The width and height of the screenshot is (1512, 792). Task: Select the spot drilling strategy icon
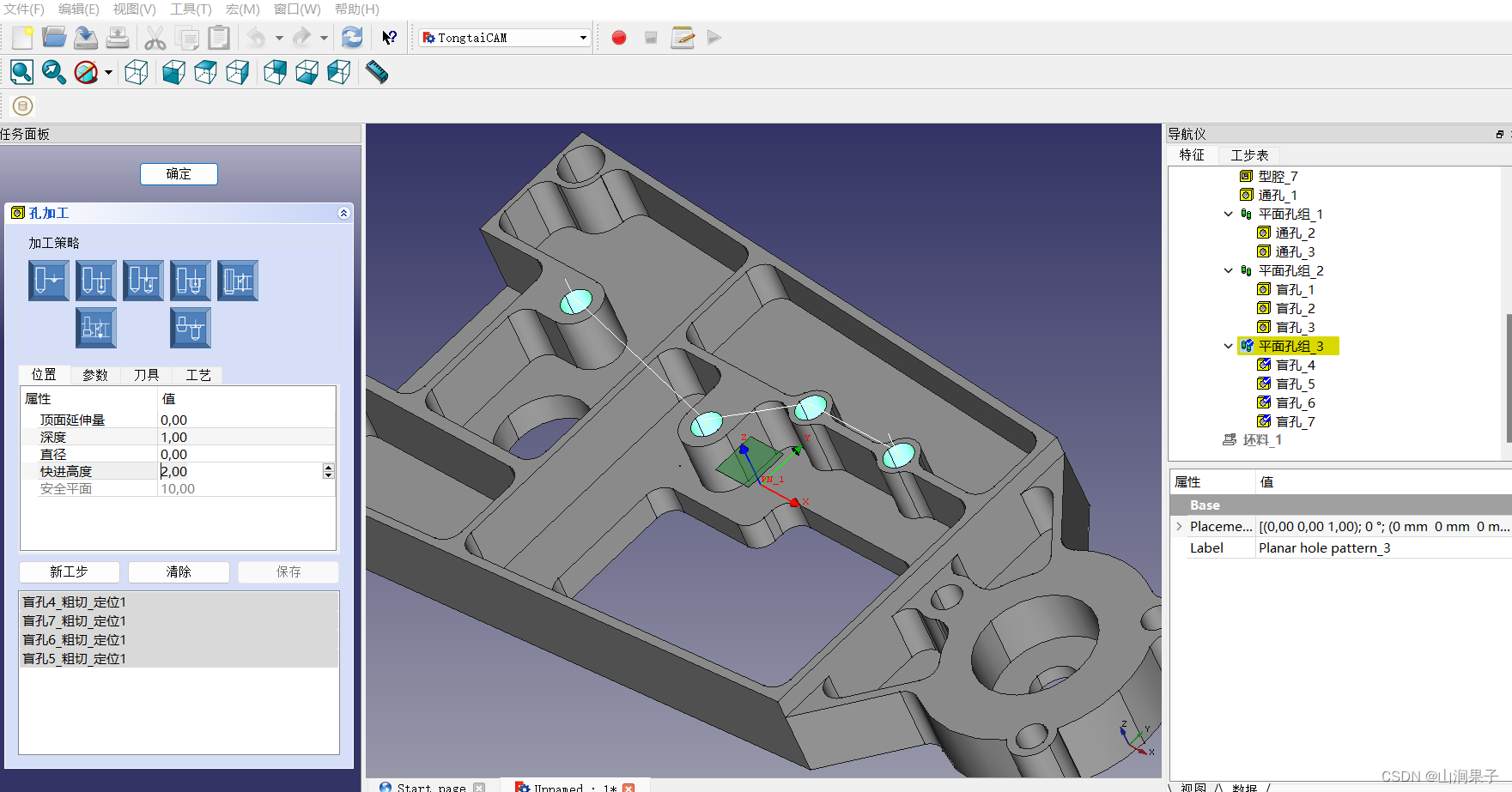(49, 281)
